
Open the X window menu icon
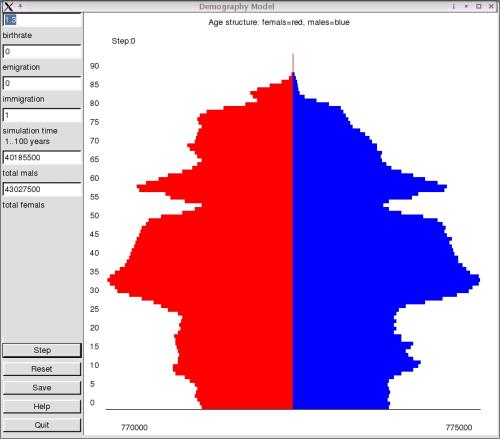[9, 6]
